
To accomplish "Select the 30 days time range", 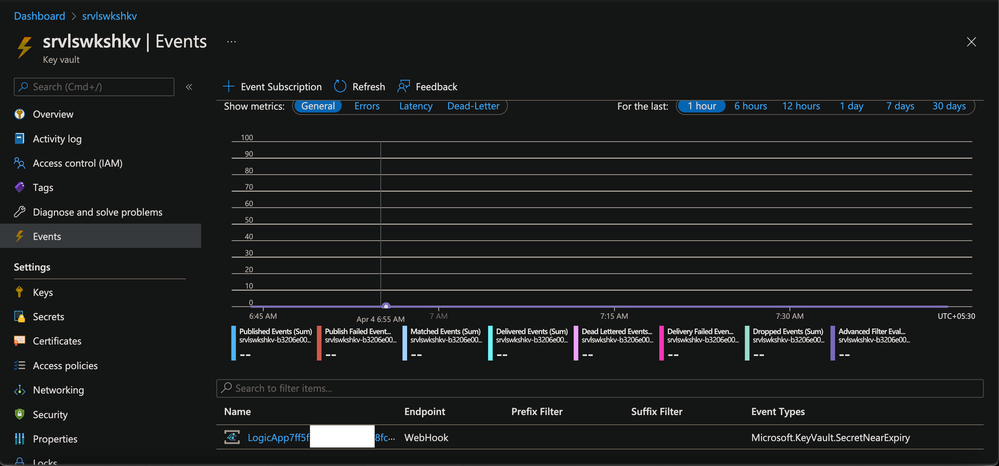I will pos(949,106).
